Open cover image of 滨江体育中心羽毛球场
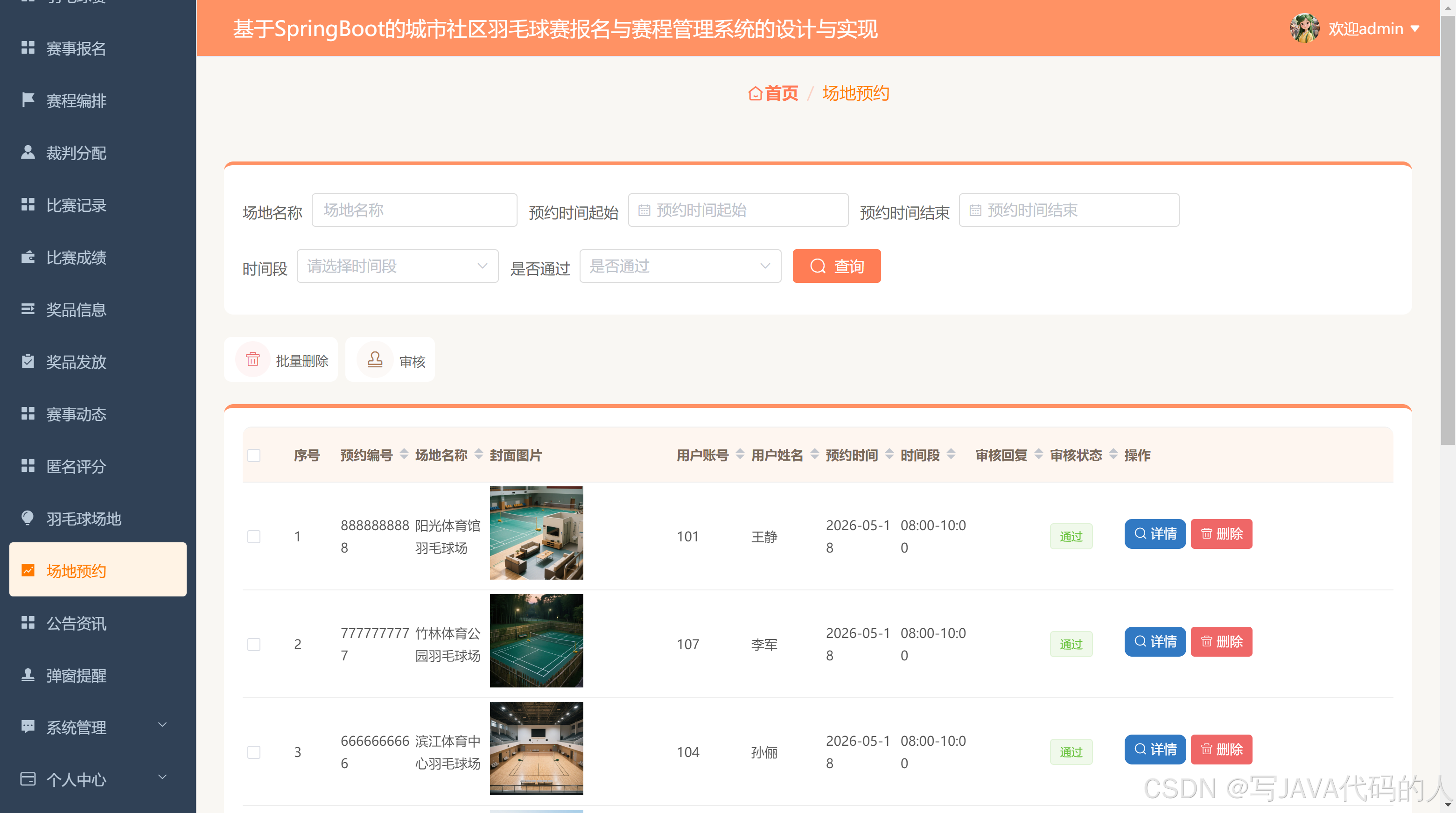The width and height of the screenshot is (1456, 813). (x=536, y=749)
